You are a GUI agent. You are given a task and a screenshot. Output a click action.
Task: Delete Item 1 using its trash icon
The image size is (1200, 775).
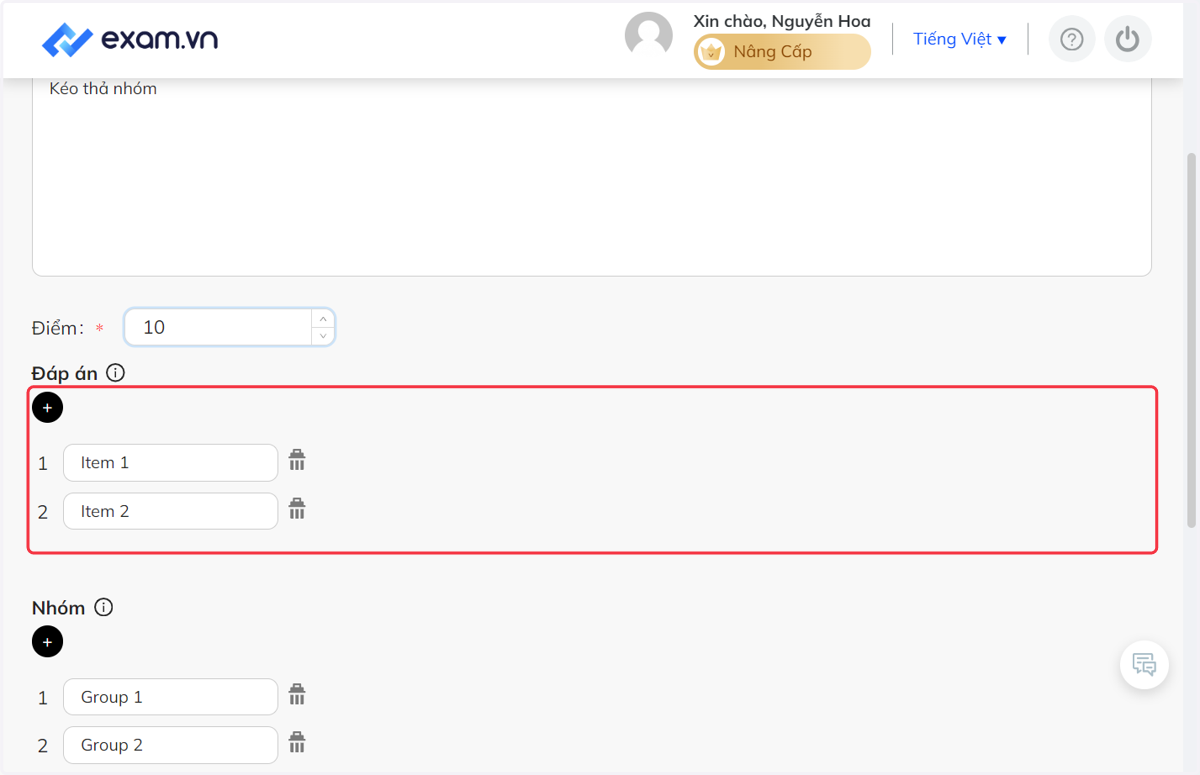[x=297, y=460]
